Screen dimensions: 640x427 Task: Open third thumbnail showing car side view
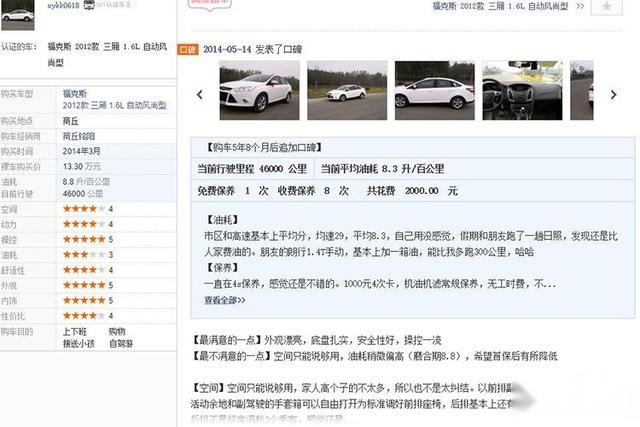click(x=435, y=90)
